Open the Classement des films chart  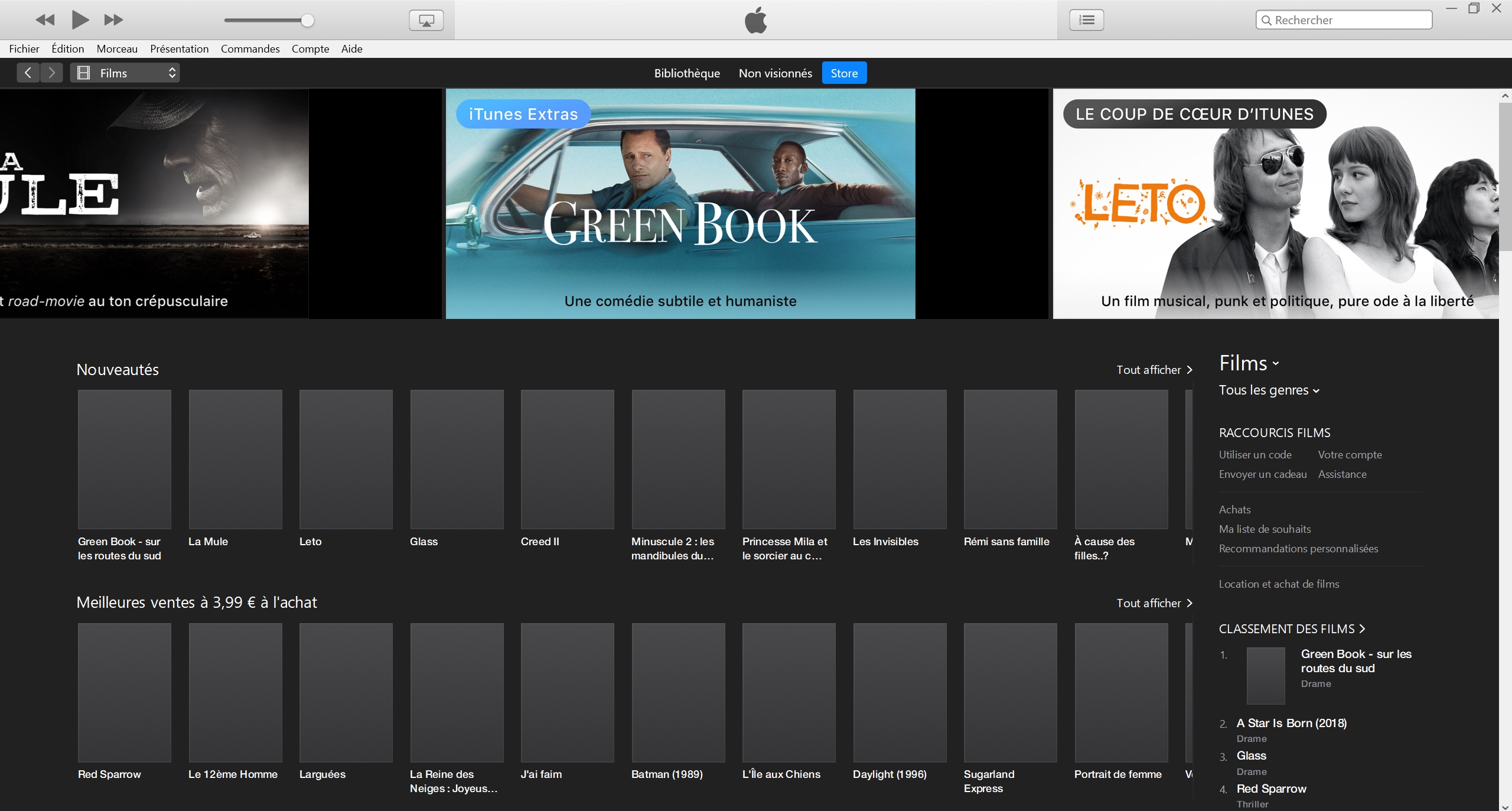[x=1292, y=628]
